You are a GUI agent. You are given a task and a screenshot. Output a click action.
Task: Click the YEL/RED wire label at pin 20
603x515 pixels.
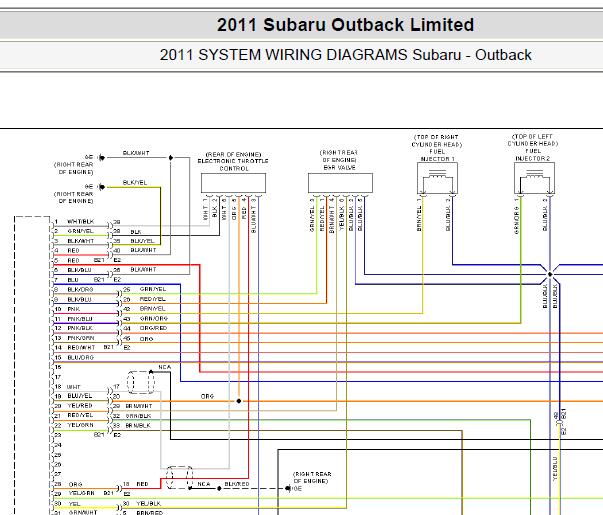(x=80, y=405)
